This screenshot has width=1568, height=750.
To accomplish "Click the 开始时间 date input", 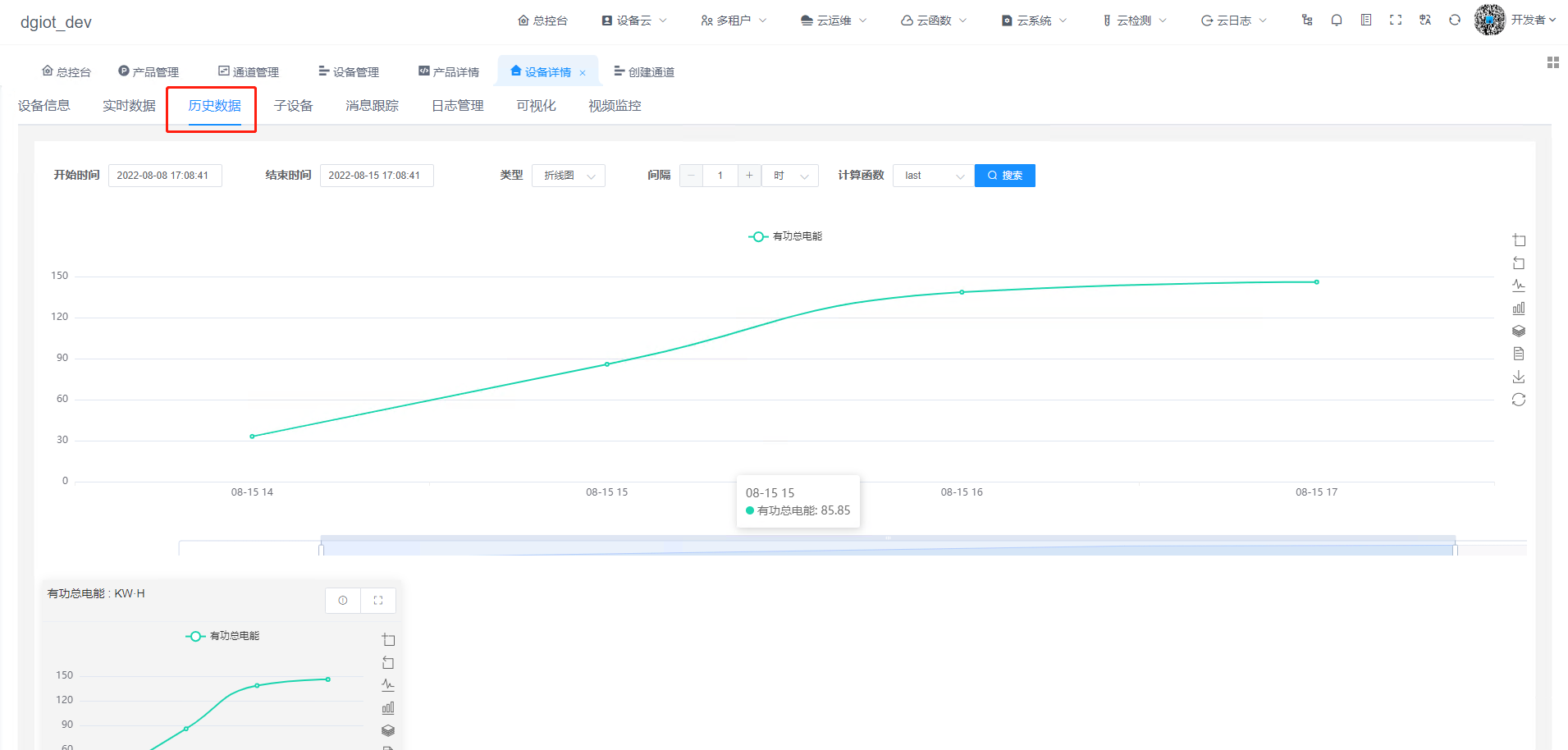I will tap(165, 176).
